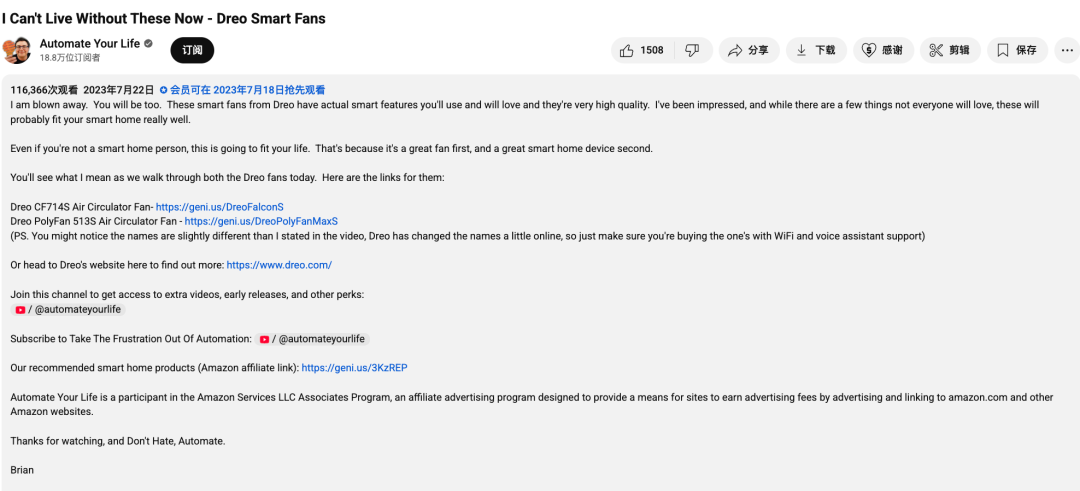Click the member star icon before 会员可在

(x=163, y=90)
